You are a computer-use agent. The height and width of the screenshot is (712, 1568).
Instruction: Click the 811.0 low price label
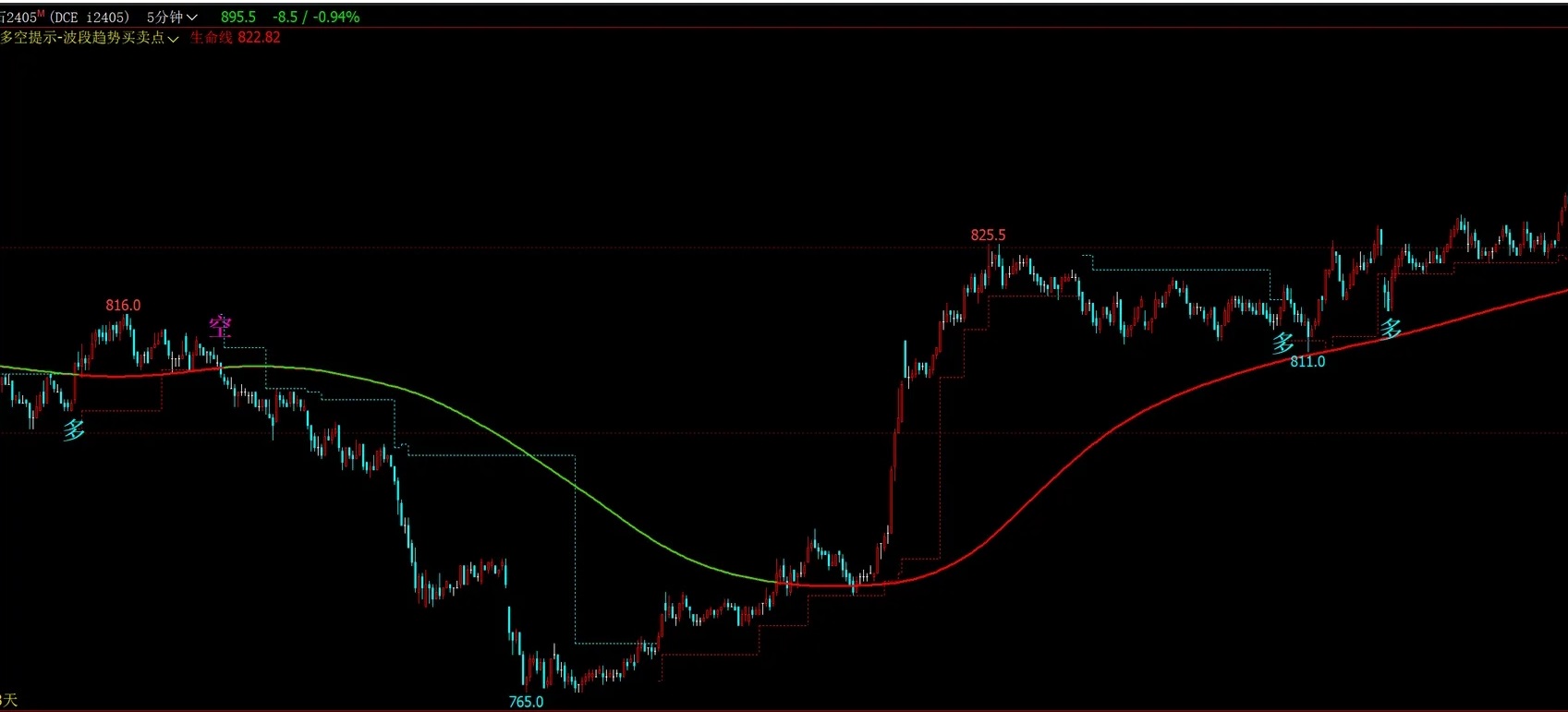tap(1307, 362)
